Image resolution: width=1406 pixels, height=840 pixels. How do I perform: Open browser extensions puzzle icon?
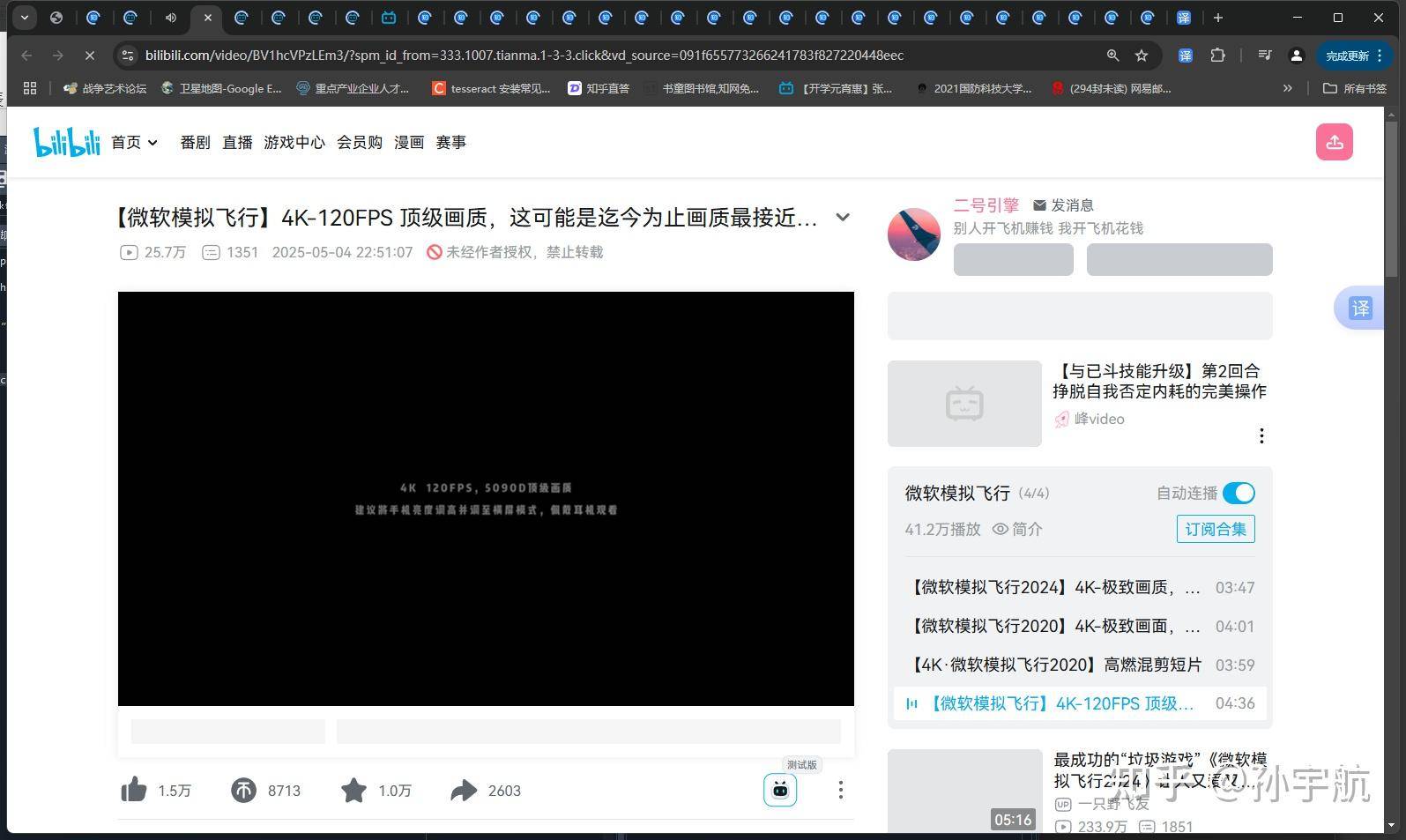tap(1217, 56)
